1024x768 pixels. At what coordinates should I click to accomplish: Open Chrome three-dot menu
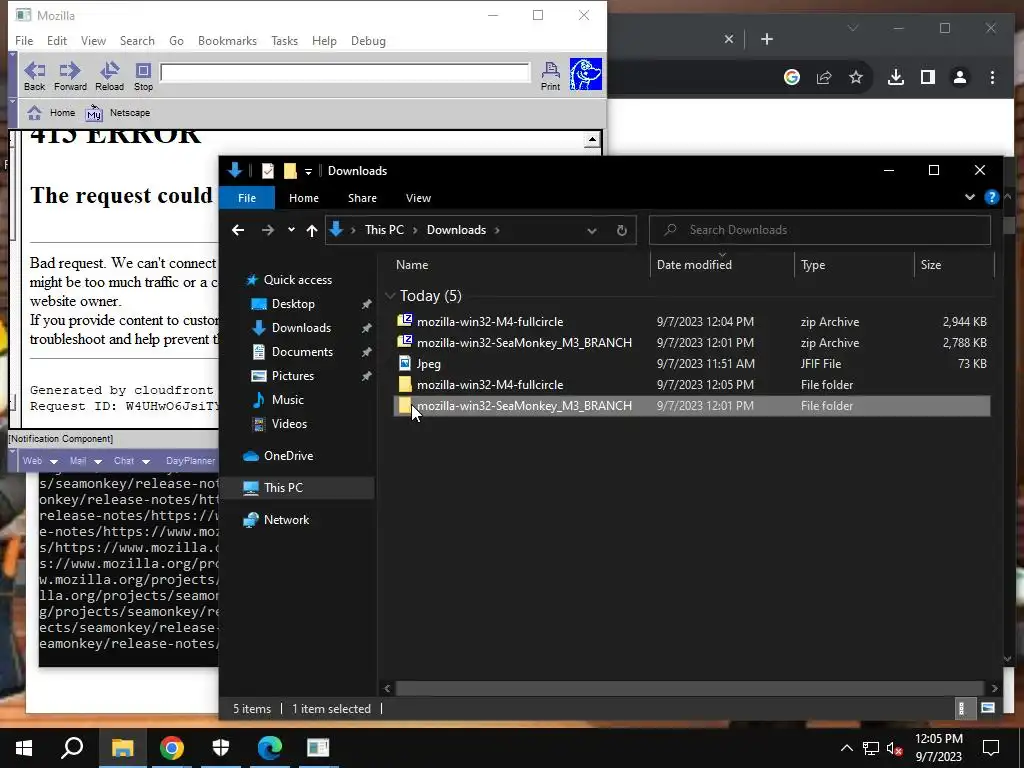pyautogui.click(x=992, y=77)
